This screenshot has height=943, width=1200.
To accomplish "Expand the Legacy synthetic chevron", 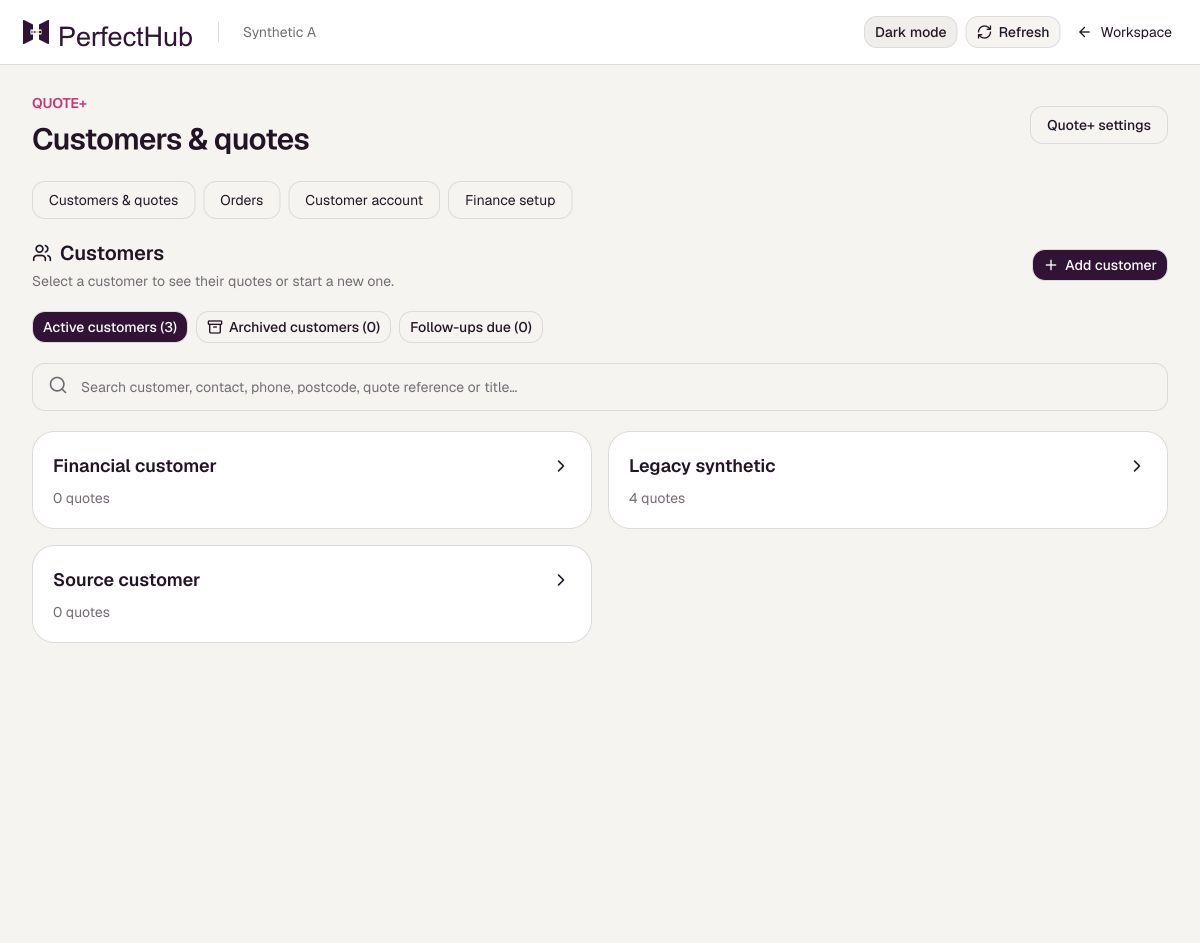I will click(1137, 466).
